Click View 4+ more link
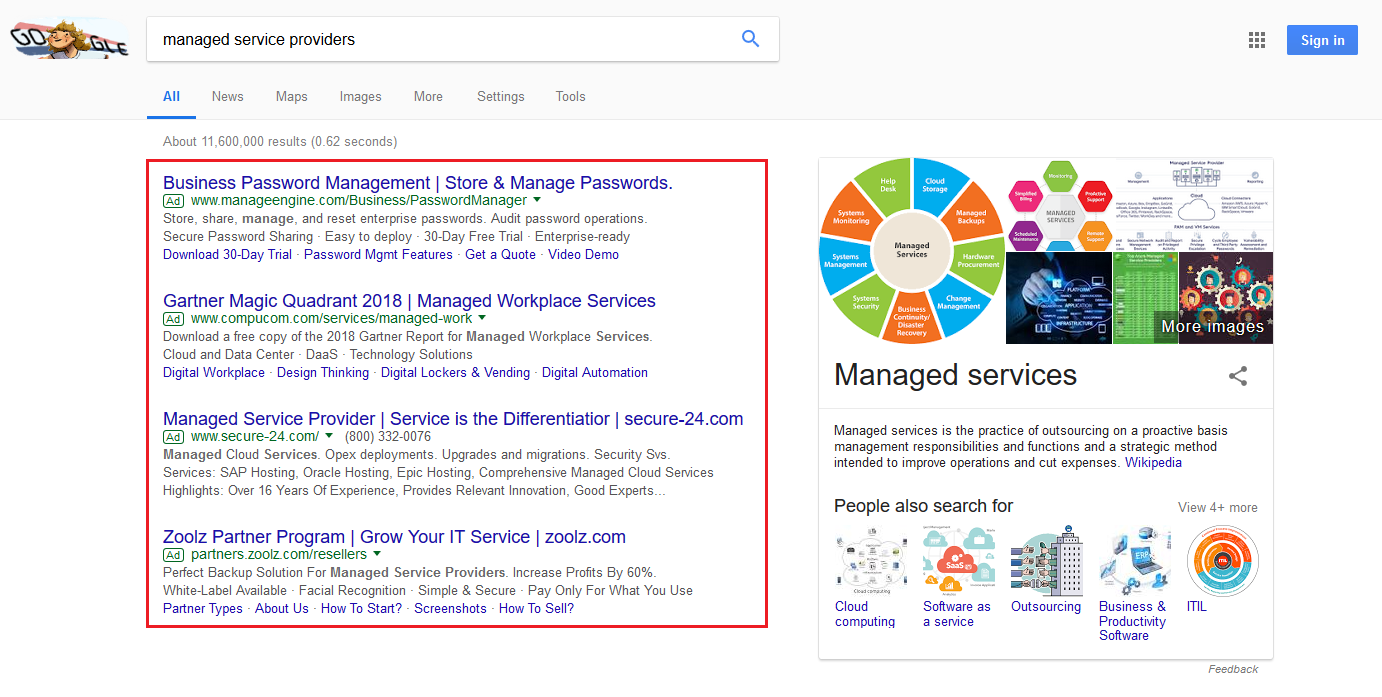The image size is (1382, 697). [1218, 507]
